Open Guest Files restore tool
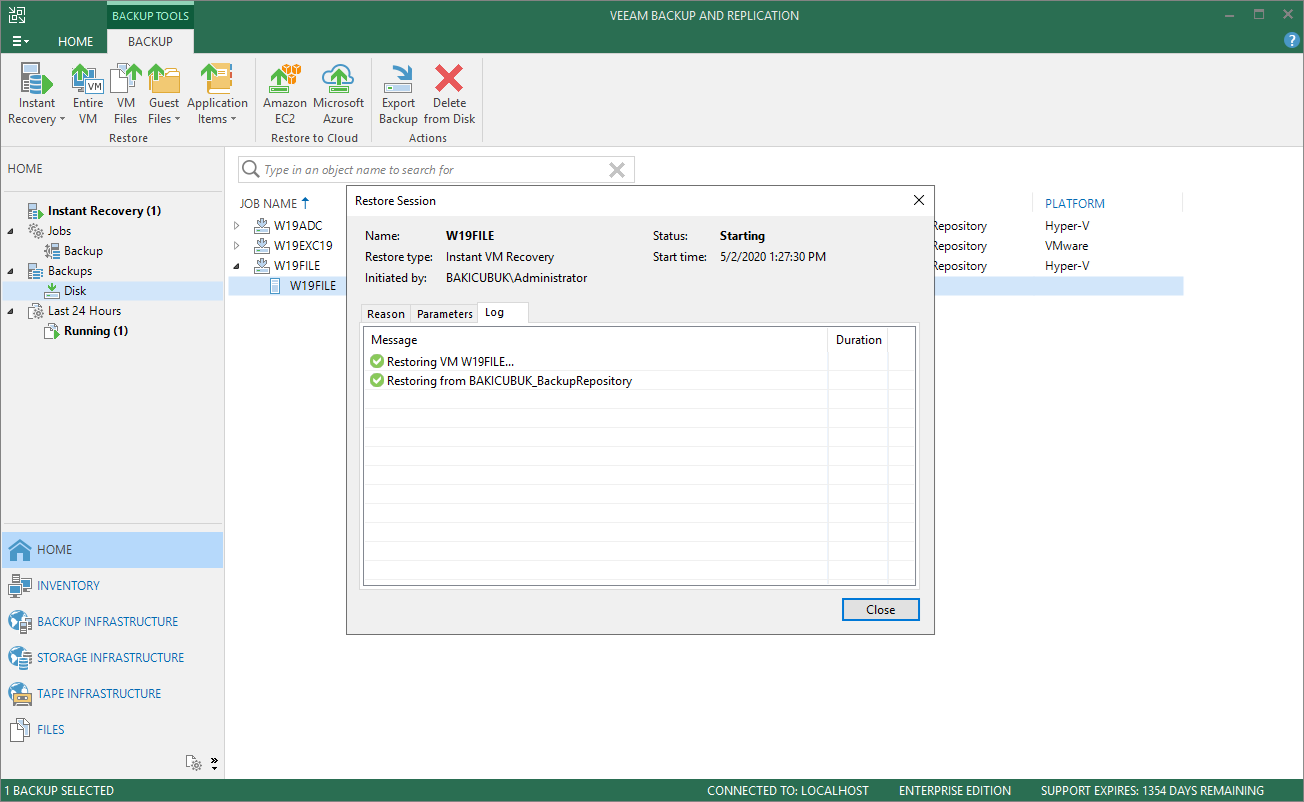This screenshot has width=1304, height=802. [x=164, y=94]
